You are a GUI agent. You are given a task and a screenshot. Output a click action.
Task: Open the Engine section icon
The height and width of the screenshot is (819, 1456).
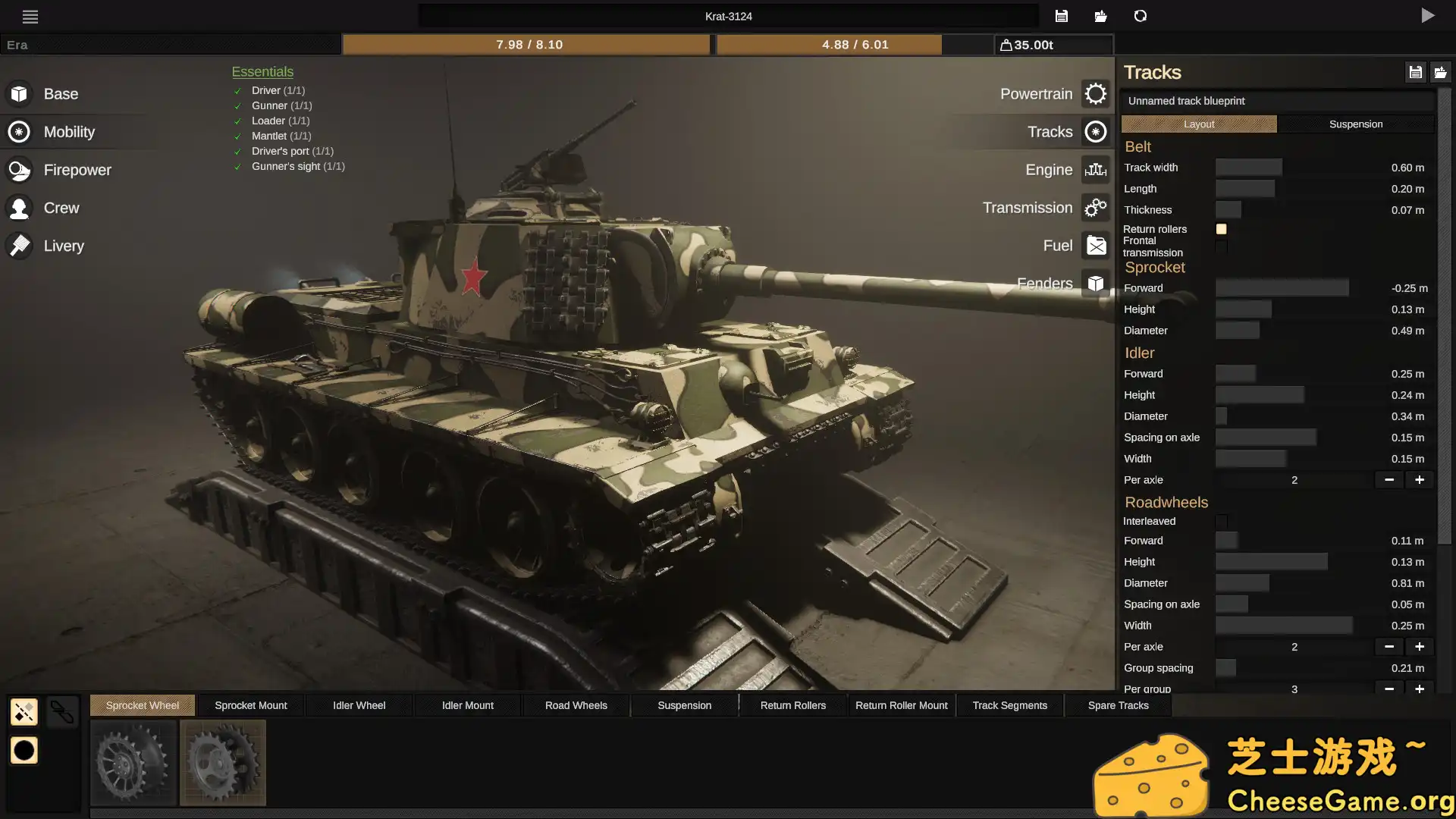pos(1095,170)
